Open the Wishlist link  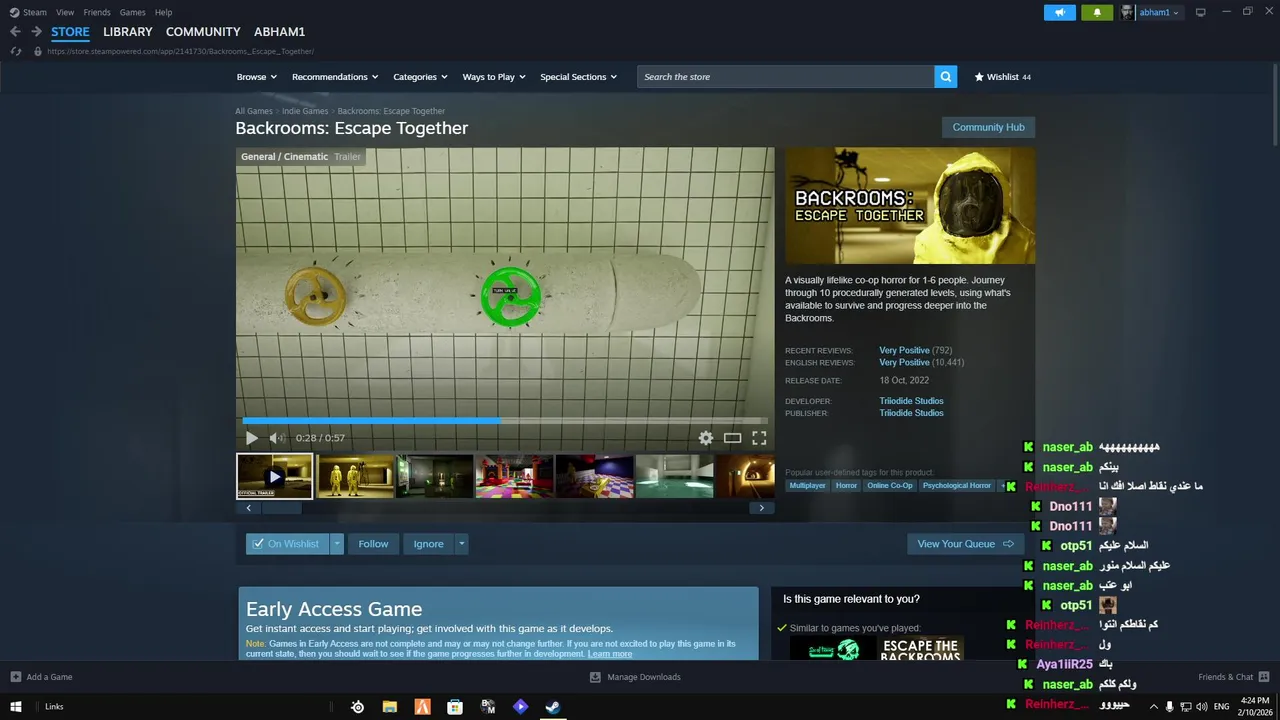1002,77
